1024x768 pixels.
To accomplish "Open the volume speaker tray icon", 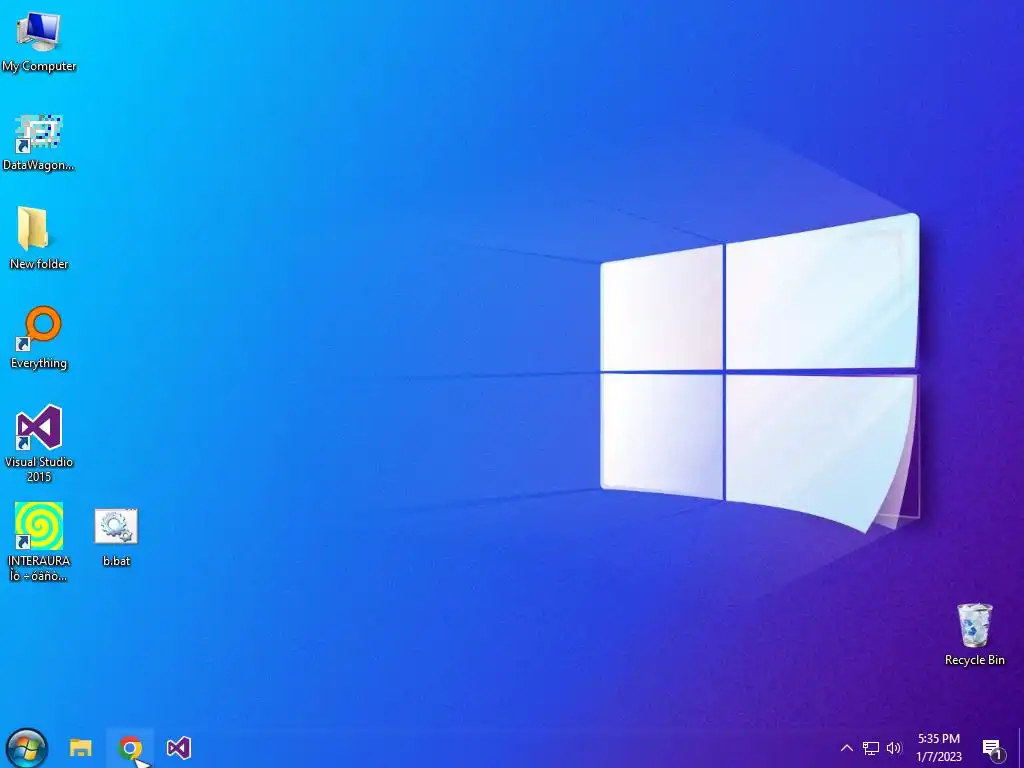I will pos(894,748).
